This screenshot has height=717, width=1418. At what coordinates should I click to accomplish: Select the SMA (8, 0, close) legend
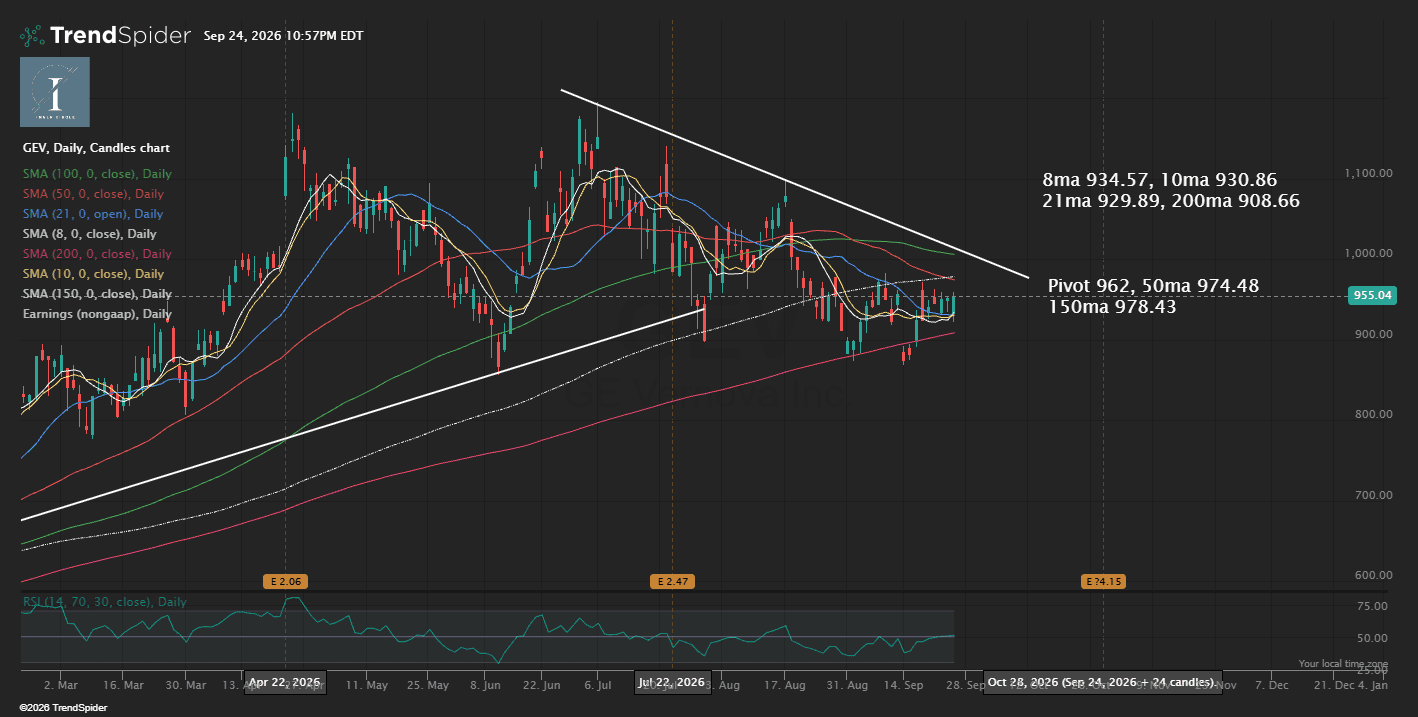pyautogui.click(x=90, y=234)
